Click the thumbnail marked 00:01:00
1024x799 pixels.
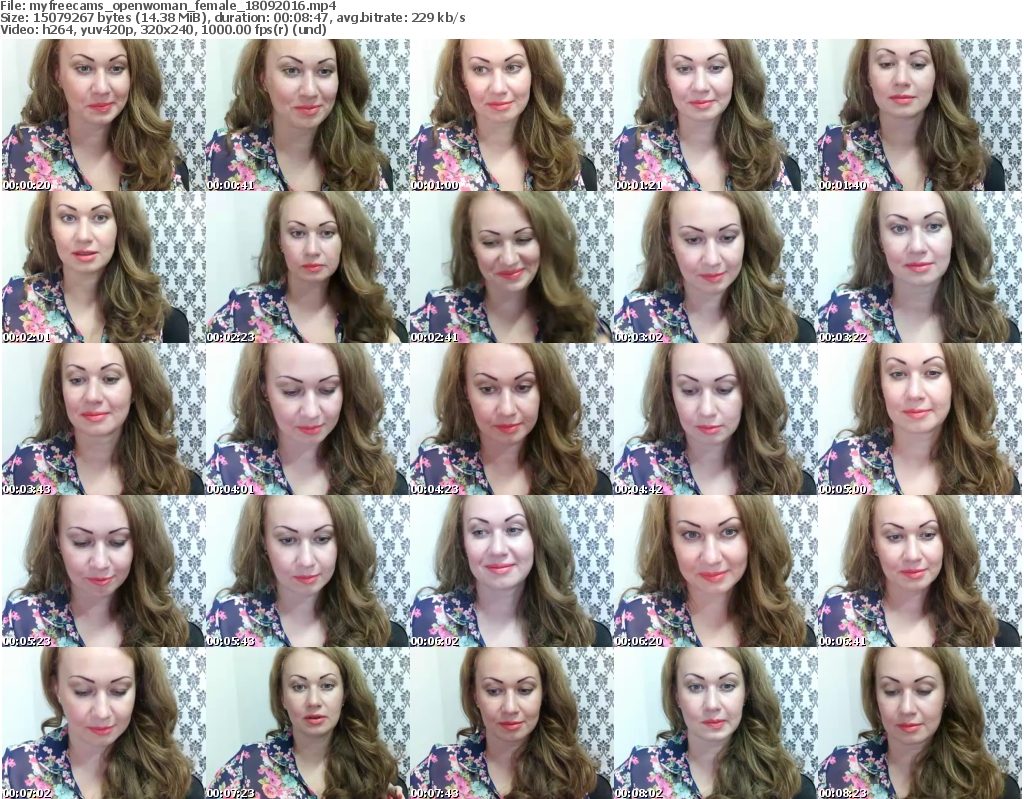pos(511,115)
